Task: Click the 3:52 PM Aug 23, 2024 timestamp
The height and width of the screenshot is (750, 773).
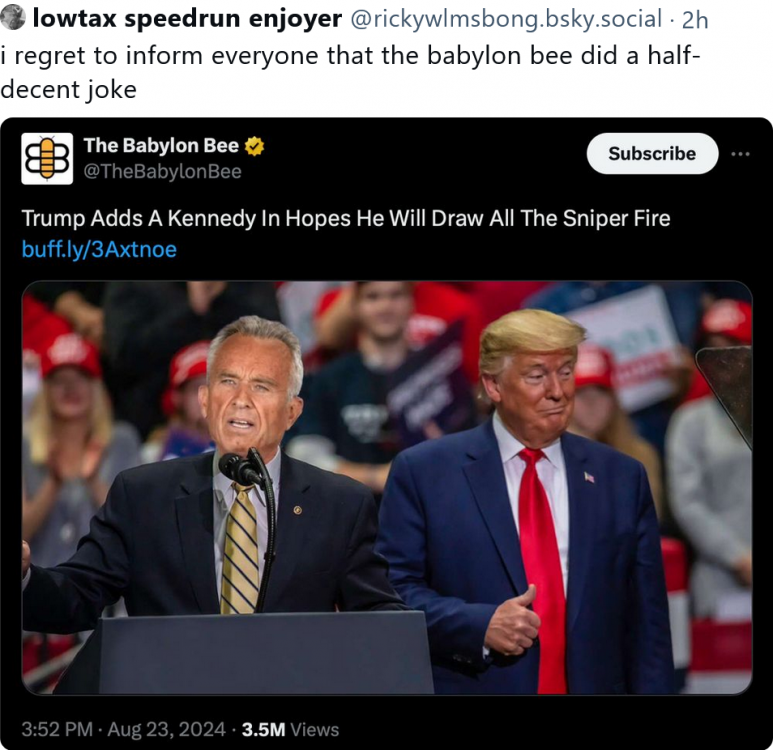Action: click(x=124, y=729)
